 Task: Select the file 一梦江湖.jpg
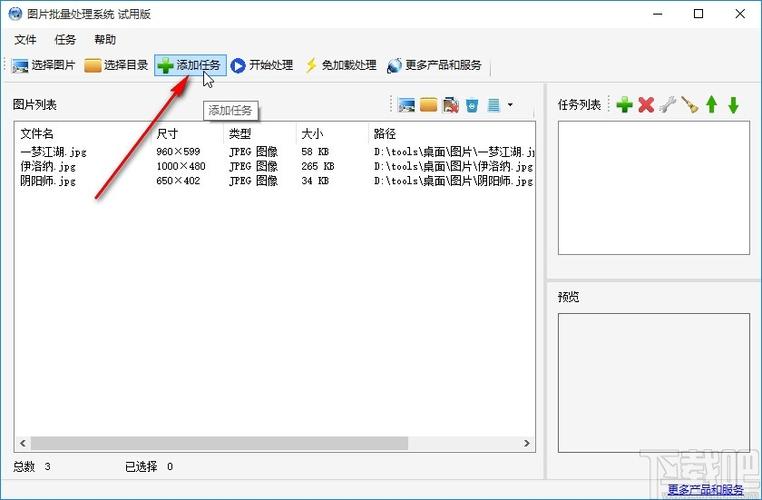[53, 152]
